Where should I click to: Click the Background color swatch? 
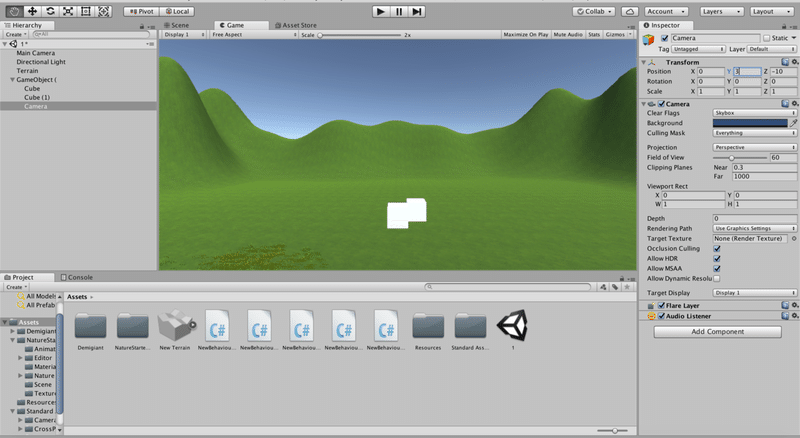coord(750,123)
